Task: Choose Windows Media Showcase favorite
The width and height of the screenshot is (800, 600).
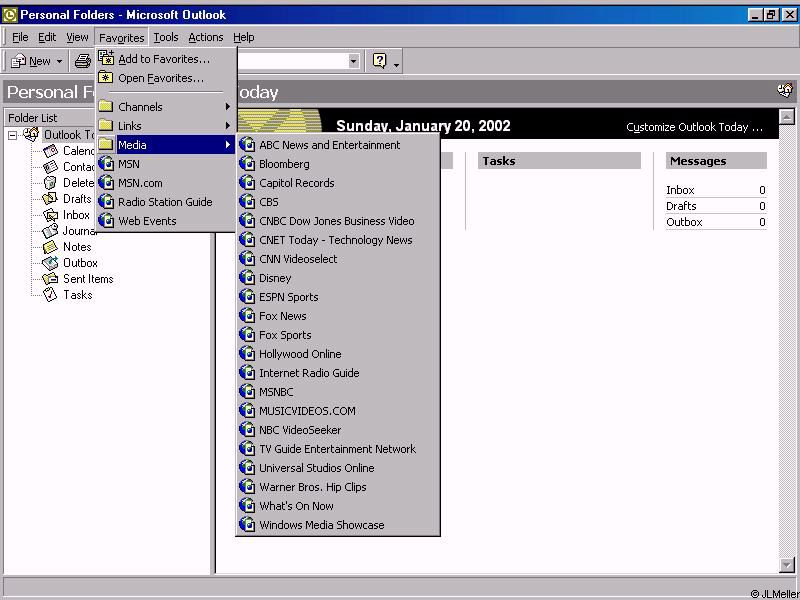Action: point(338,524)
